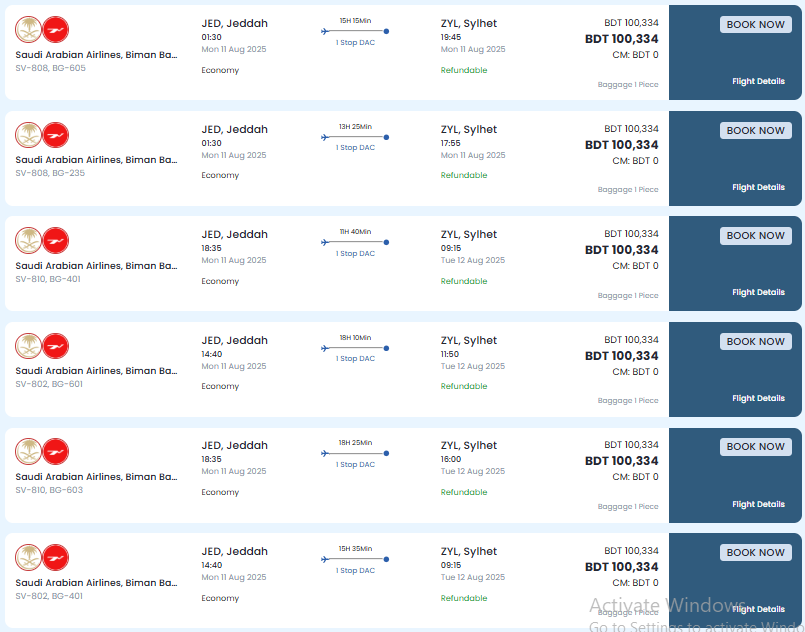The image size is (805, 632).
Task: Click Saudi Arabian Airlines logo for SV-810, BG-603 flight
Action: click(28, 452)
